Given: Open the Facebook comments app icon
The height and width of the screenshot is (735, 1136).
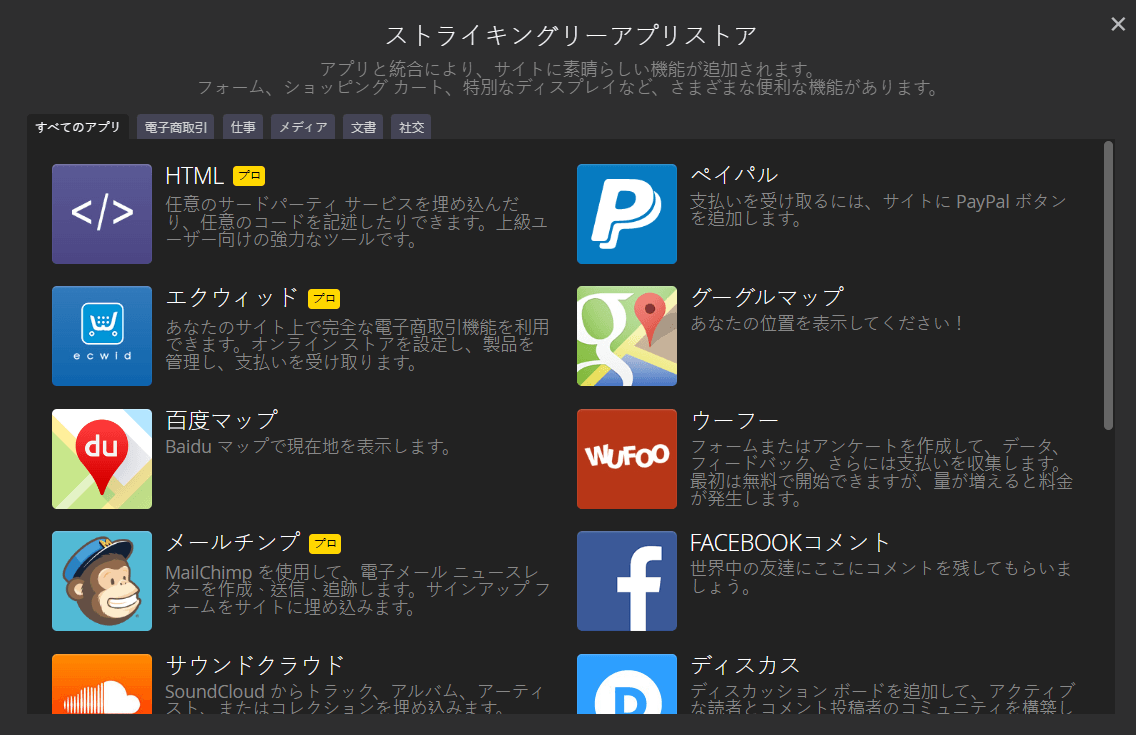Looking at the screenshot, I should point(627,581).
